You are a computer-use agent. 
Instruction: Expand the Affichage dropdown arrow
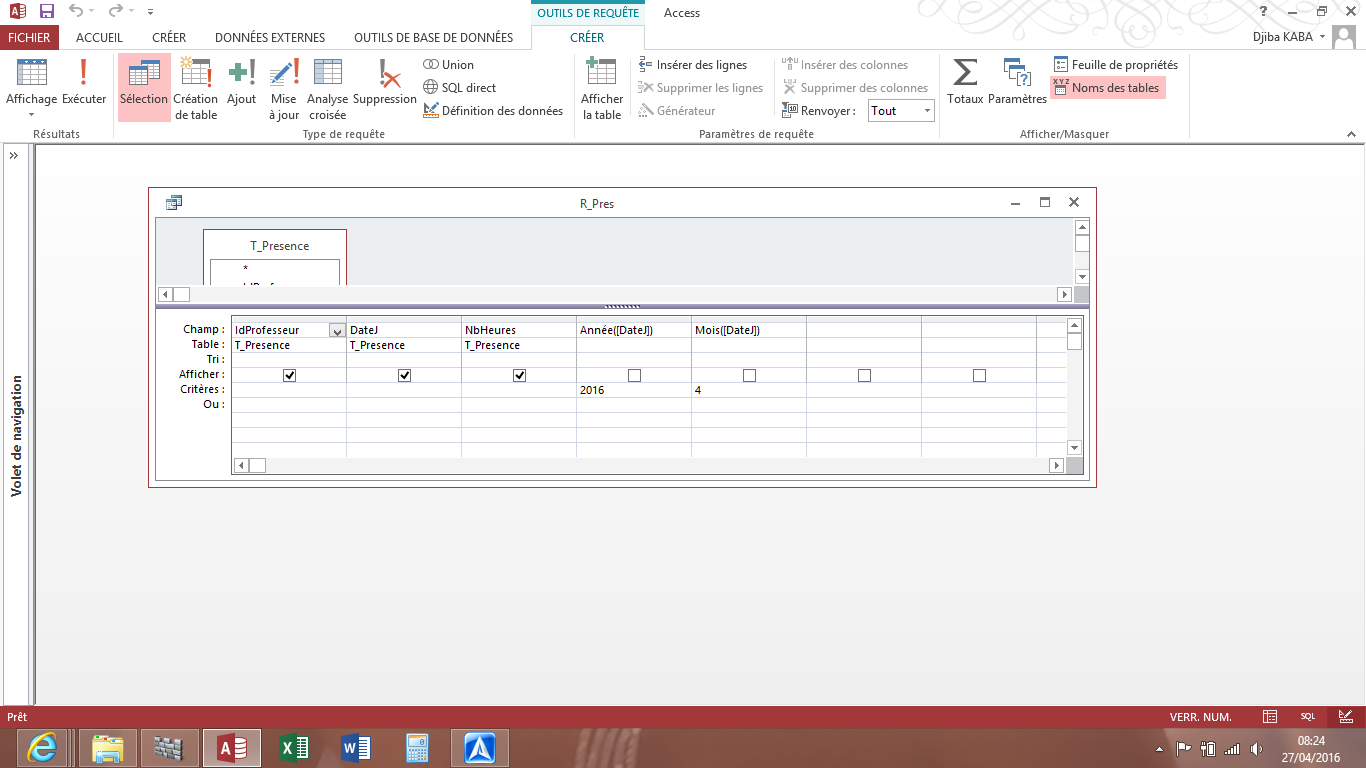pos(31,115)
